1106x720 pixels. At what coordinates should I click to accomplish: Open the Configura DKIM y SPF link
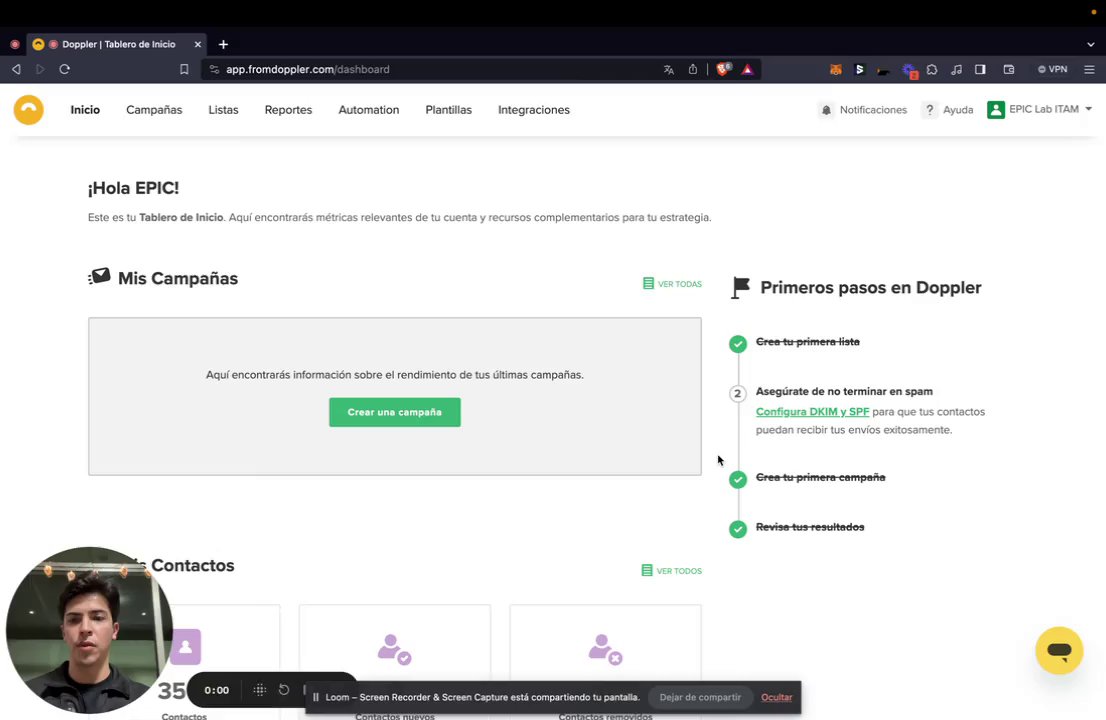(812, 412)
